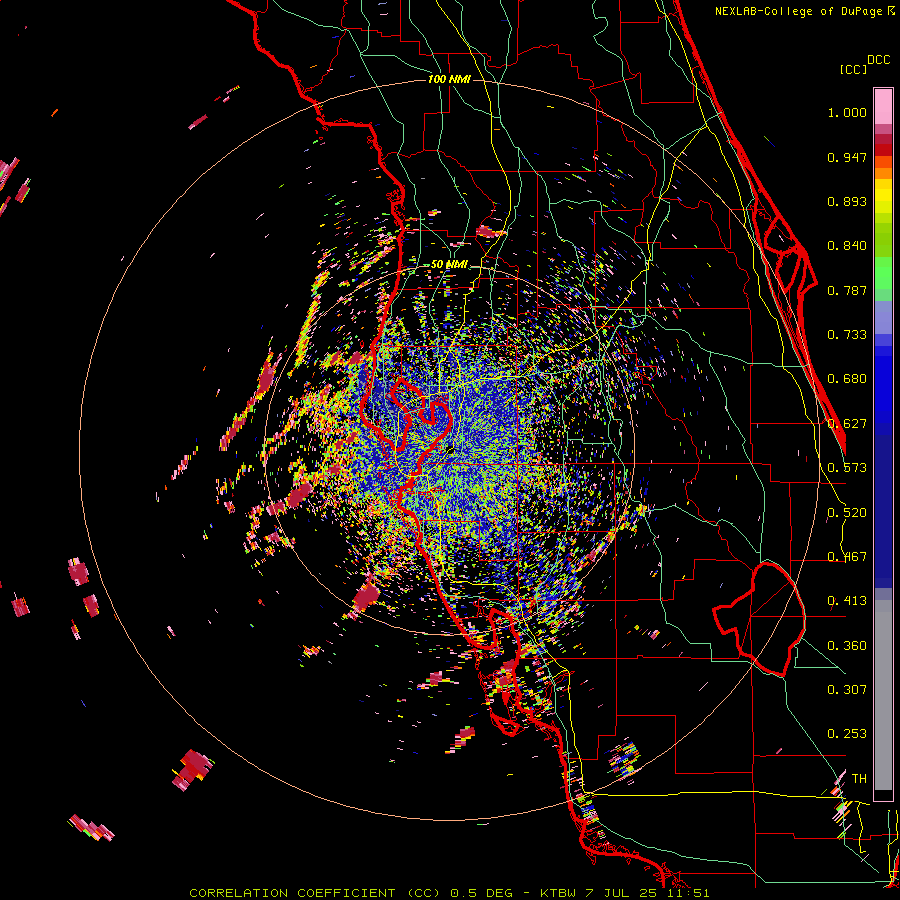Click the CORRELATION COEFFICIENT caption text
The image size is (900, 900).
coord(292,893)
